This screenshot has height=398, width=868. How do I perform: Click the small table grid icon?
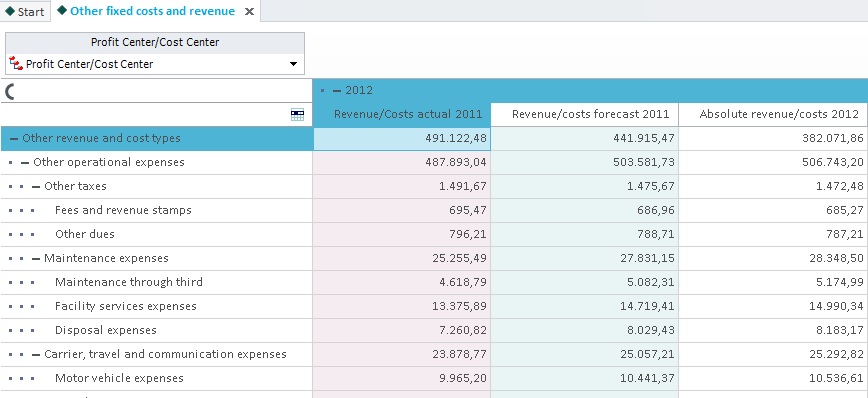click(x=297, y=115)
